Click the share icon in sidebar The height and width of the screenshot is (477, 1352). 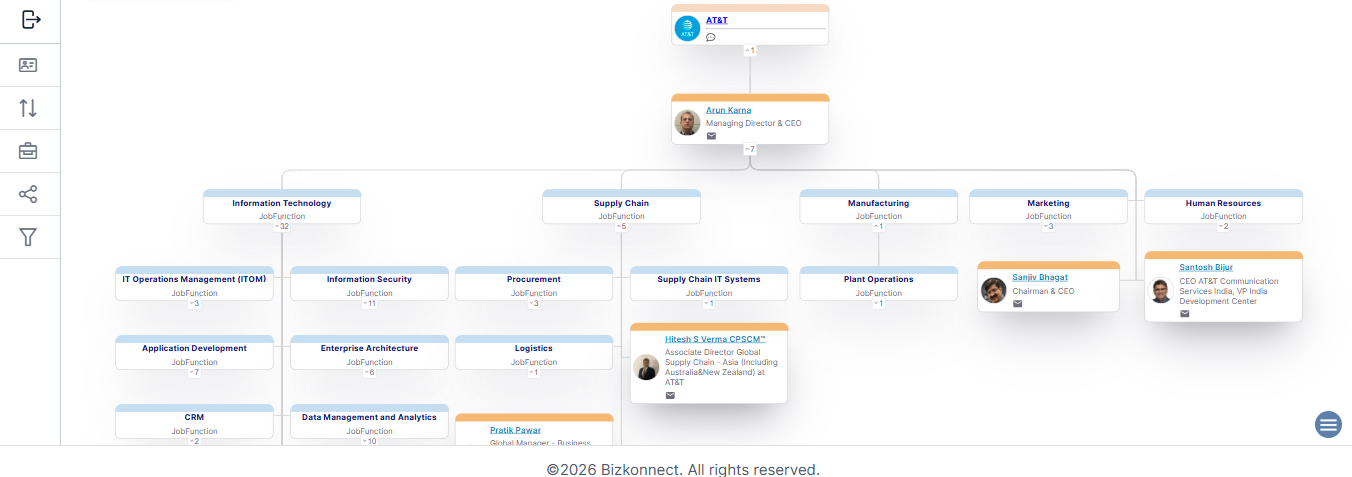[x=29, y=194]
